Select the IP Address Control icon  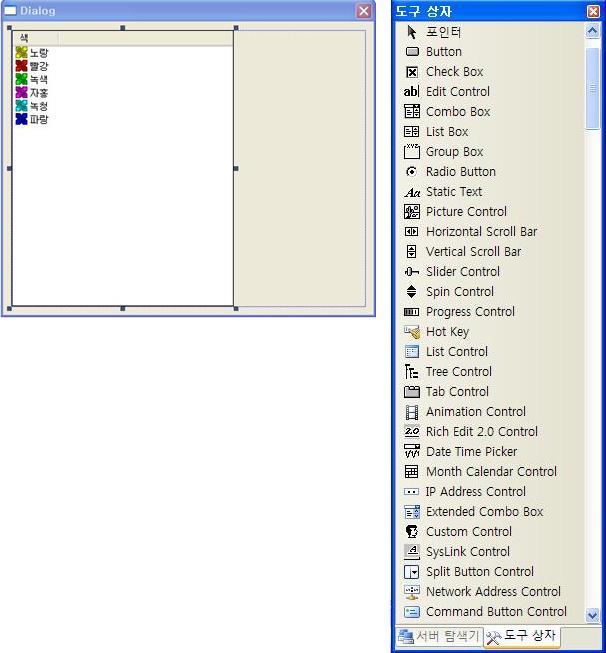pyautogui.click(x=411, y=491)
